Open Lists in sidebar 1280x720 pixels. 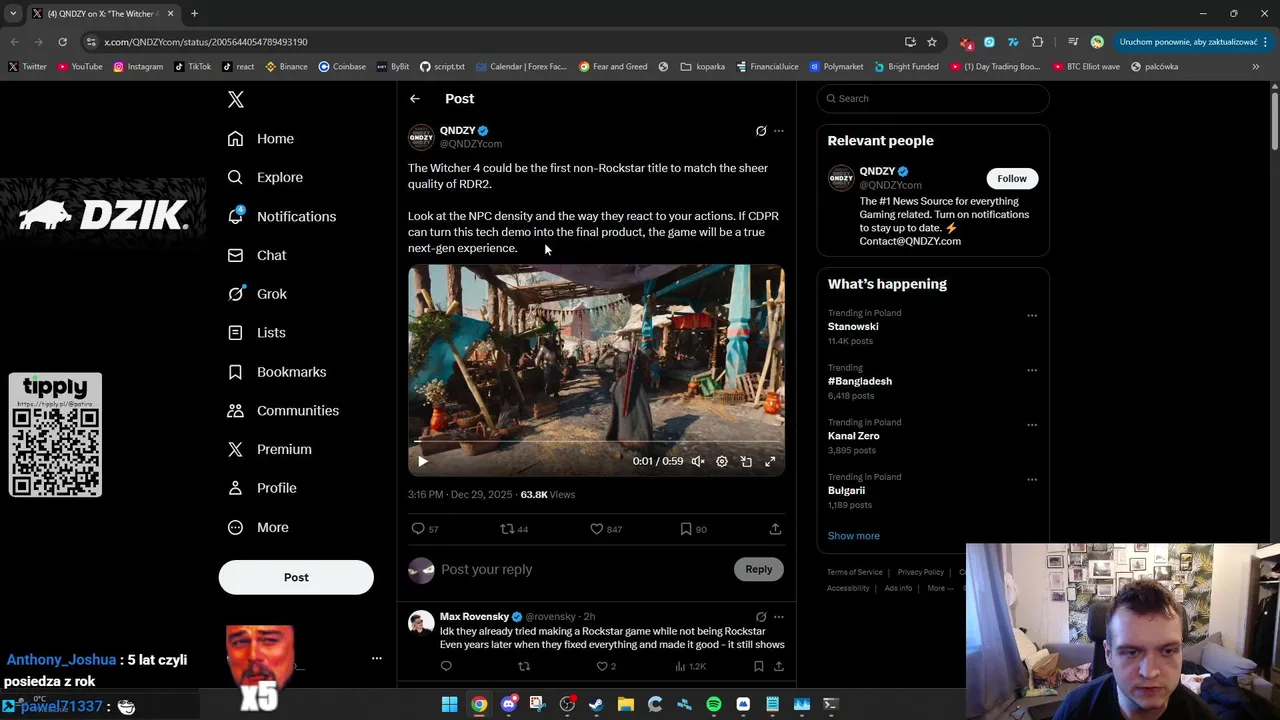tap(257, 333)
